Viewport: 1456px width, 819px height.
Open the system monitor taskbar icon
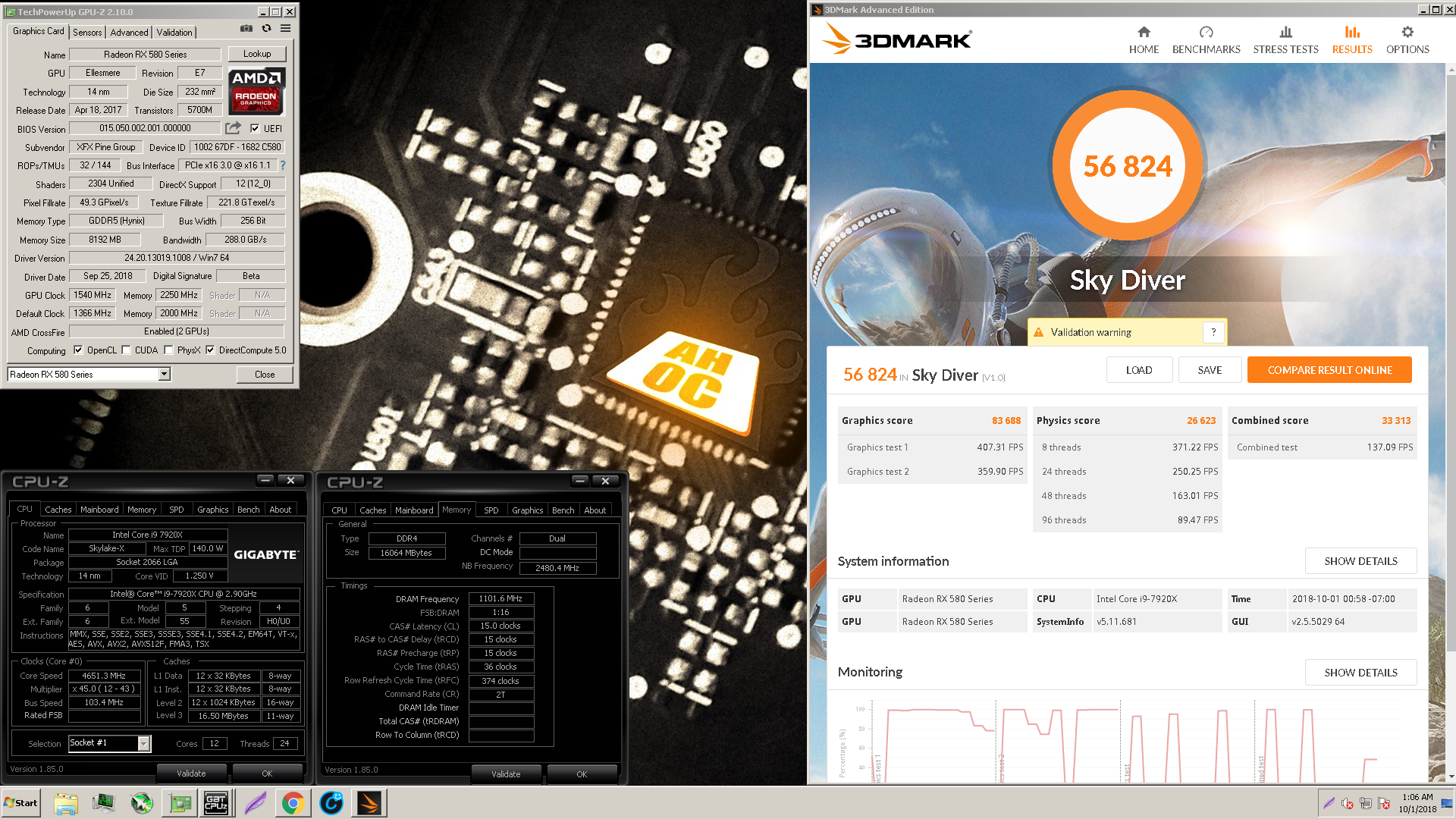(x=104, y=803)
